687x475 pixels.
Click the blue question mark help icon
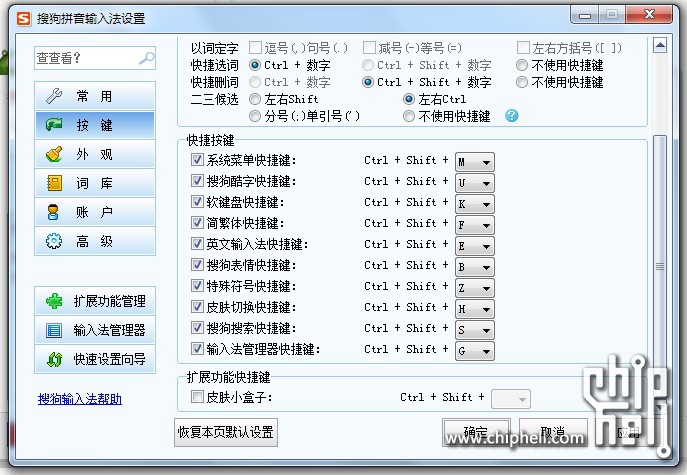(511, 116)
